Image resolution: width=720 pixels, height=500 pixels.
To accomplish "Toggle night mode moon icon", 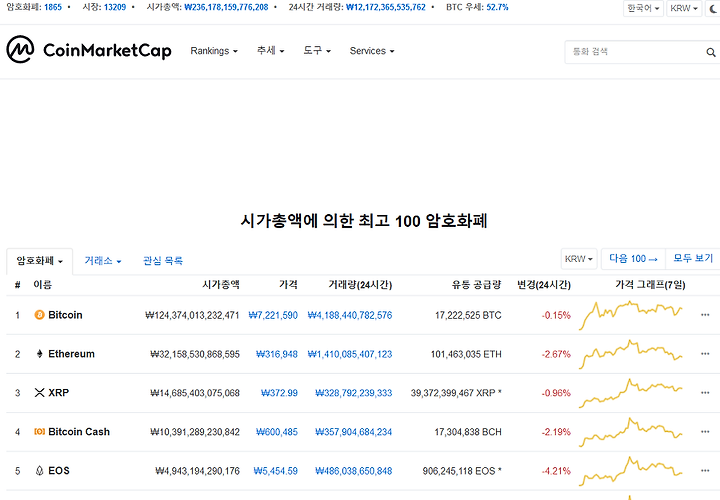I will coord(713,8).
